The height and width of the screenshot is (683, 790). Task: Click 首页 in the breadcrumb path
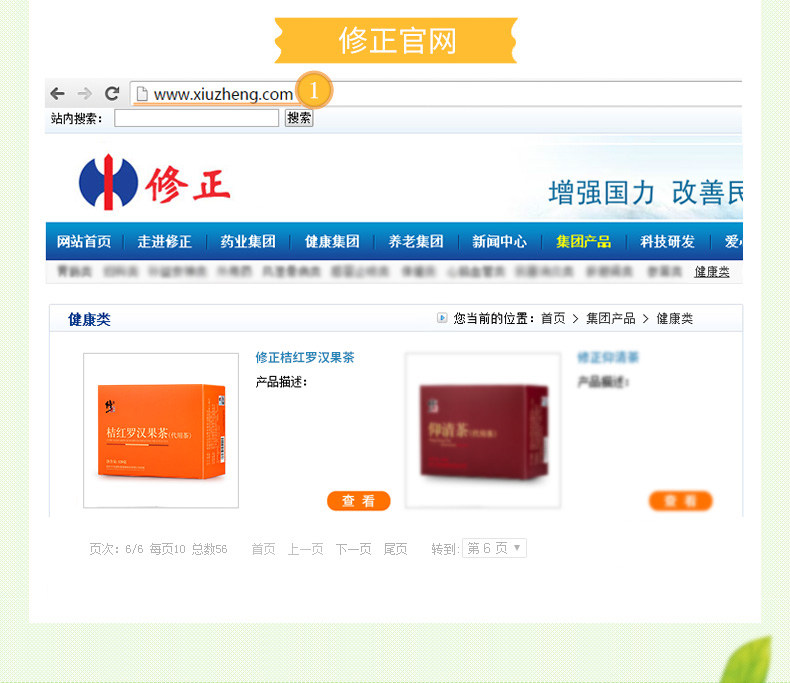point(553,318)
